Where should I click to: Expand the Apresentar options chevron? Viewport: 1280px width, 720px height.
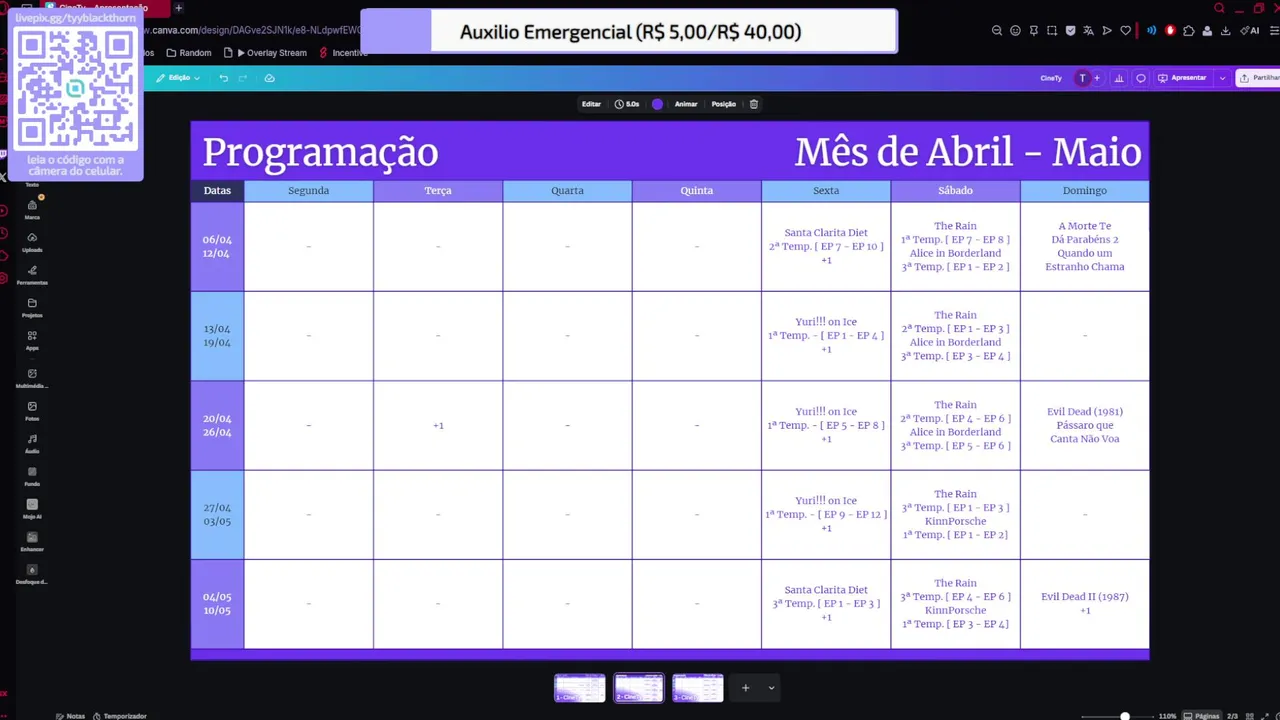click(x=1222, y=78)
